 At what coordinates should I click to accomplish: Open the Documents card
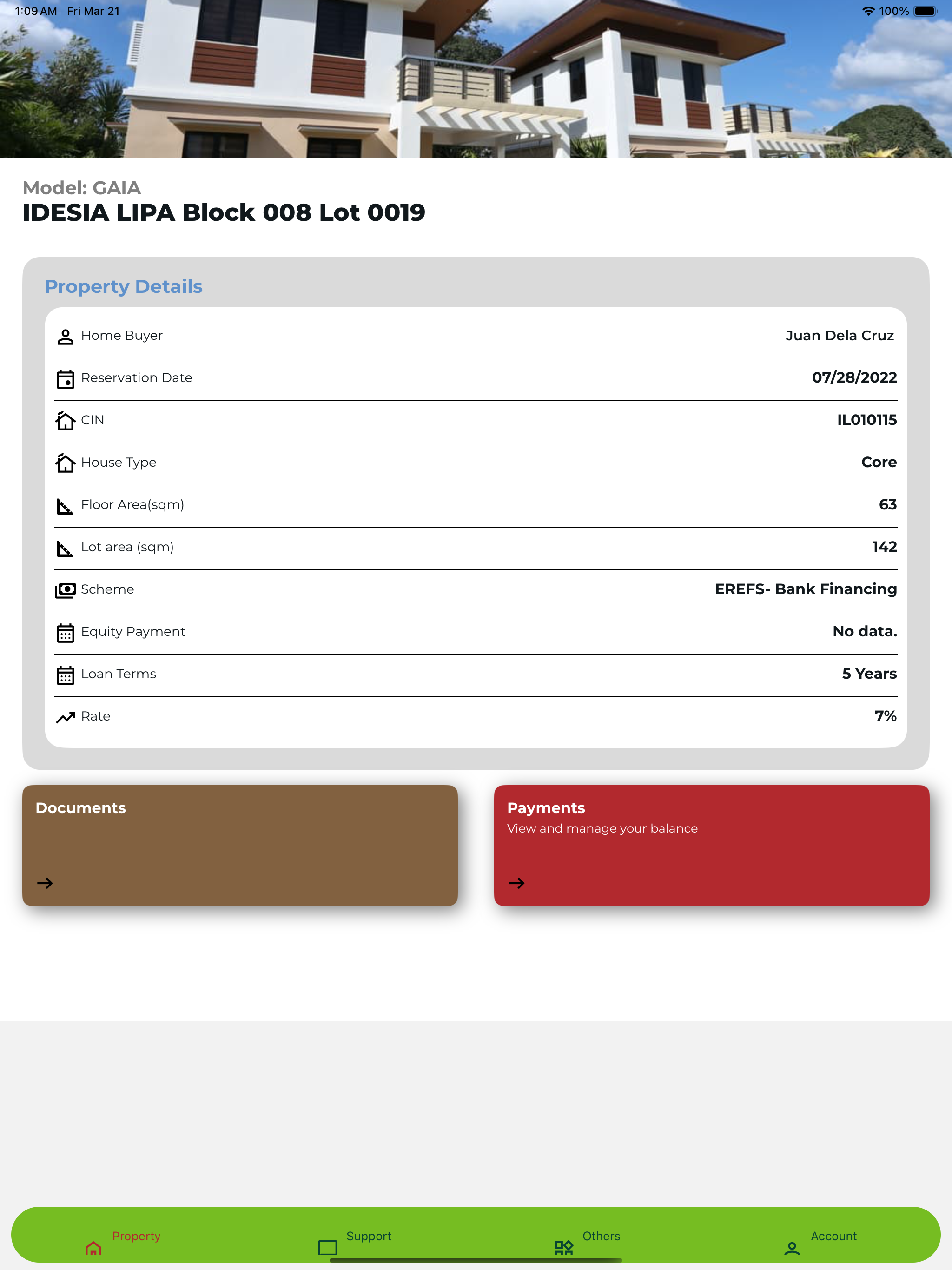tap(240, 845)
